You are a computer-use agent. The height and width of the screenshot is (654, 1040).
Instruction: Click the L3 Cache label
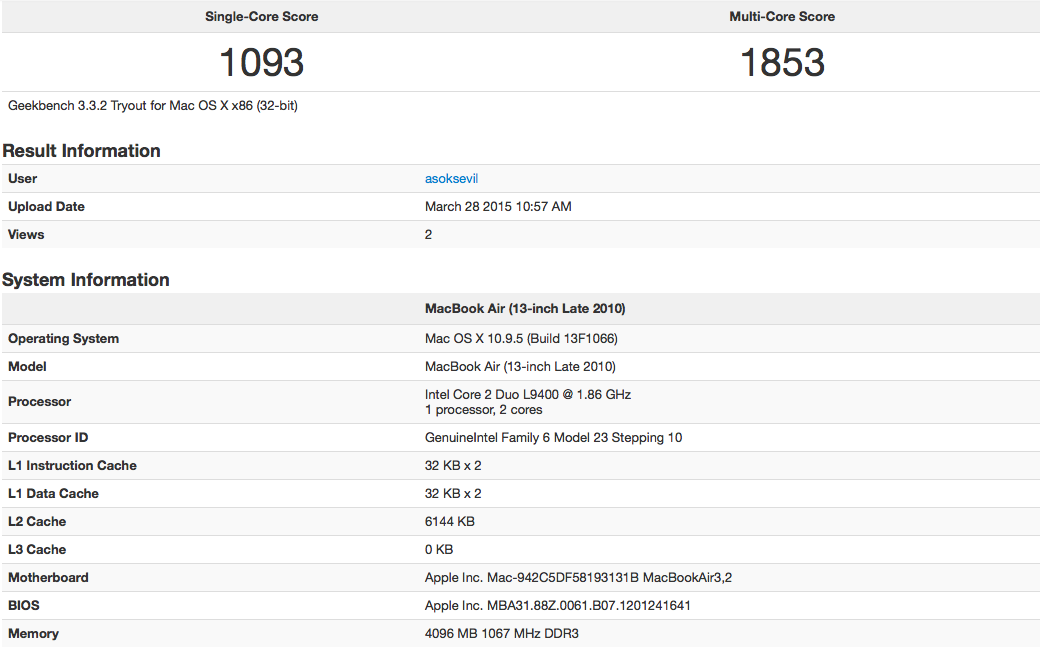(37, 549)
